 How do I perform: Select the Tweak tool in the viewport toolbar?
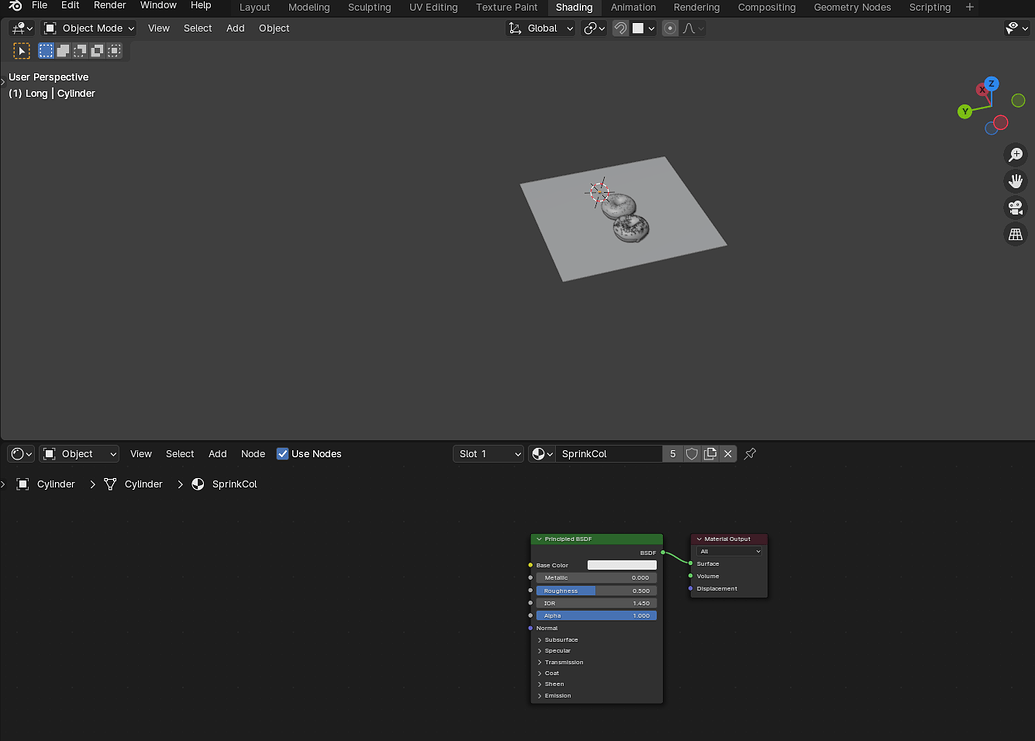point(20,50)
